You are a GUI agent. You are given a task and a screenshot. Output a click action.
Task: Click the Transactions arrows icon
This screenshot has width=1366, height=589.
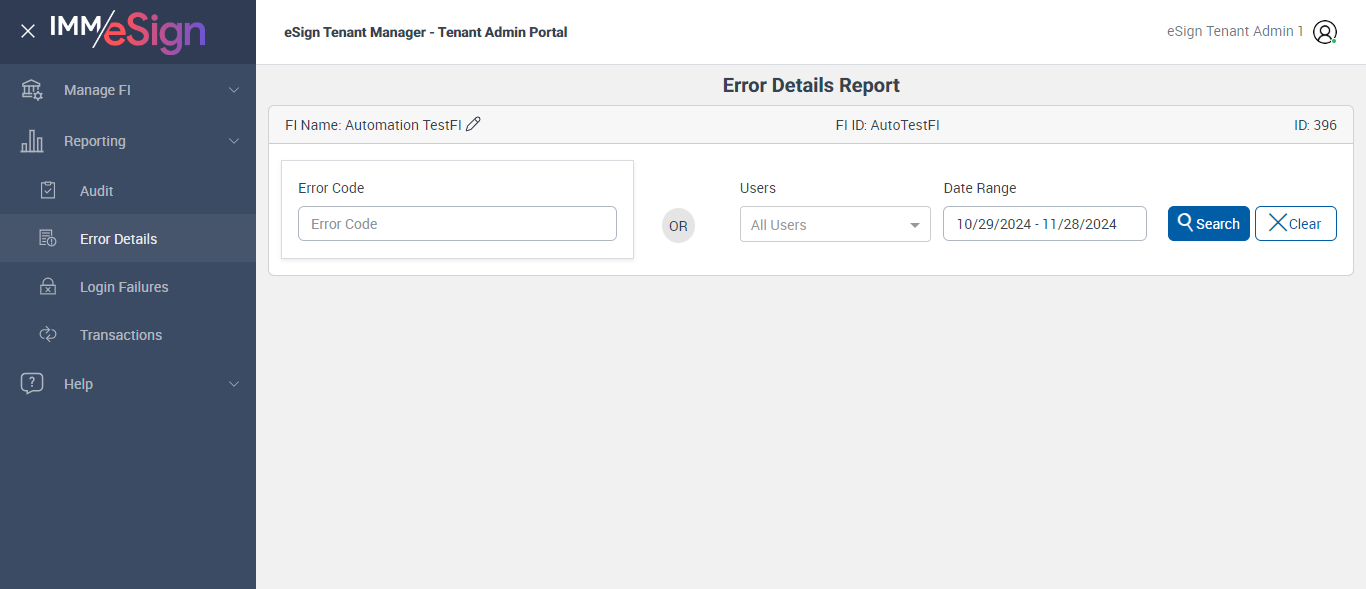[x=48, y=335]
